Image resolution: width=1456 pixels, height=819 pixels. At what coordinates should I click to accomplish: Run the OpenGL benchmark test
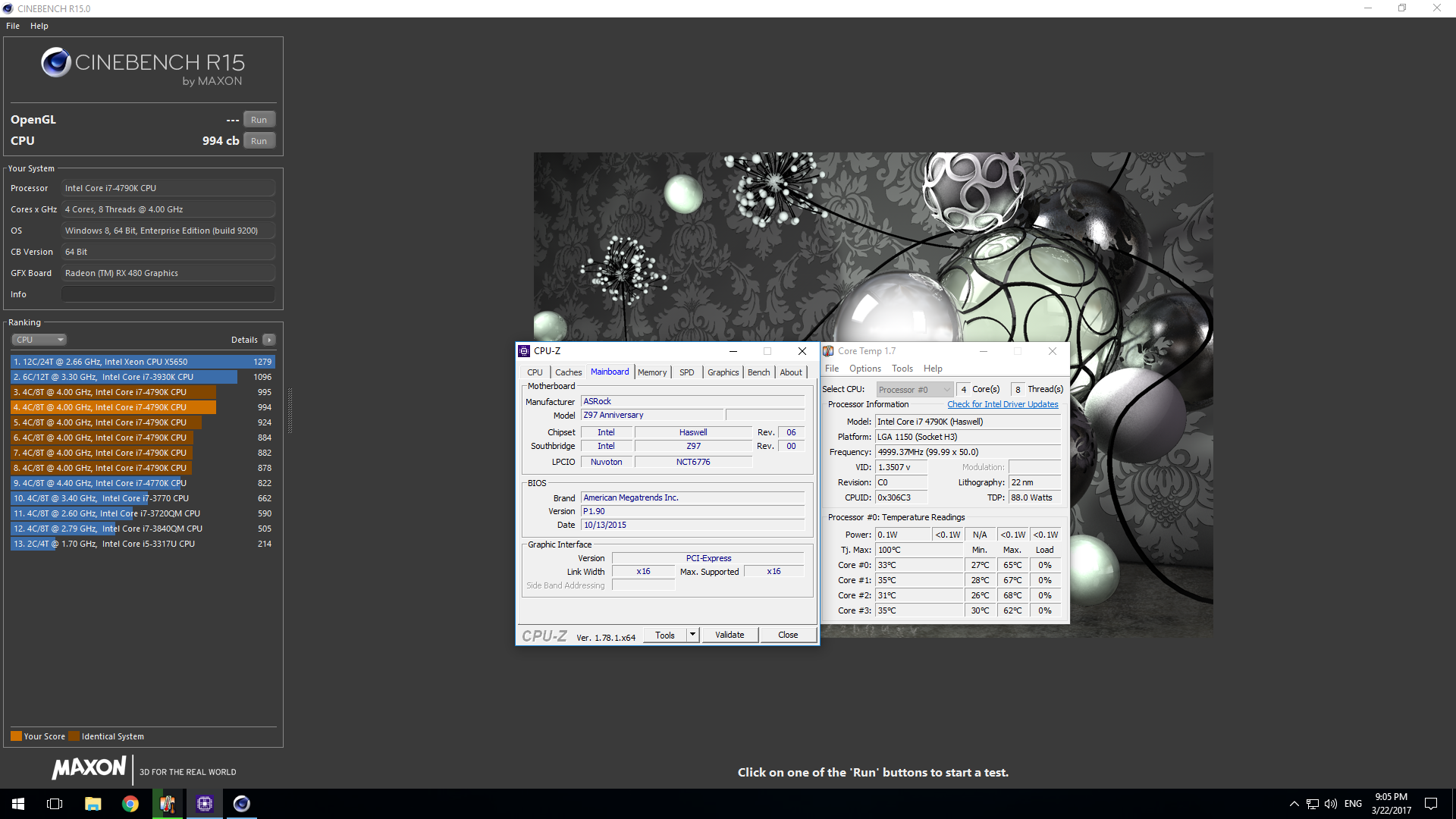point(259,120)
